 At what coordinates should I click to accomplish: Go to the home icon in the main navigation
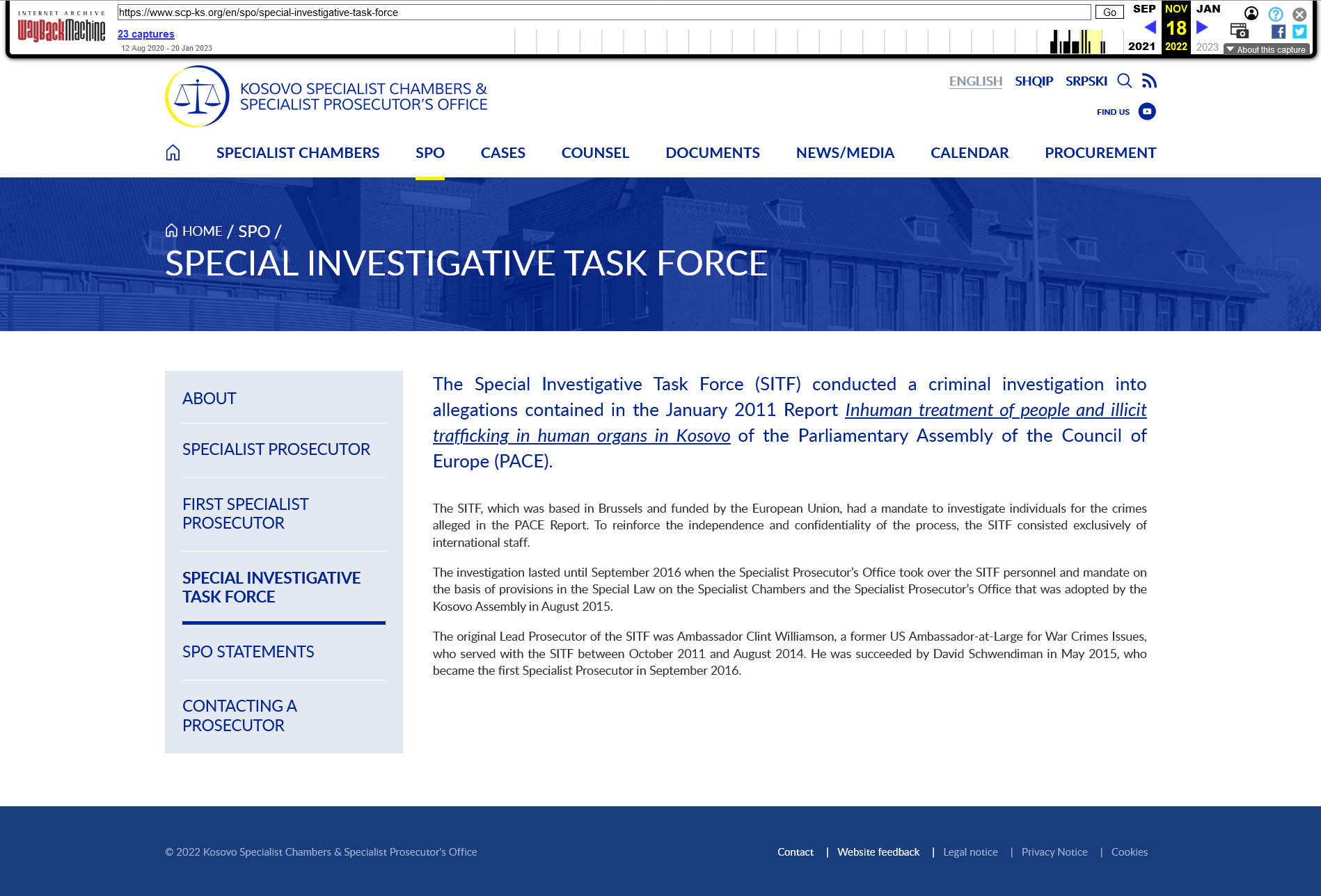pos(173,152)
